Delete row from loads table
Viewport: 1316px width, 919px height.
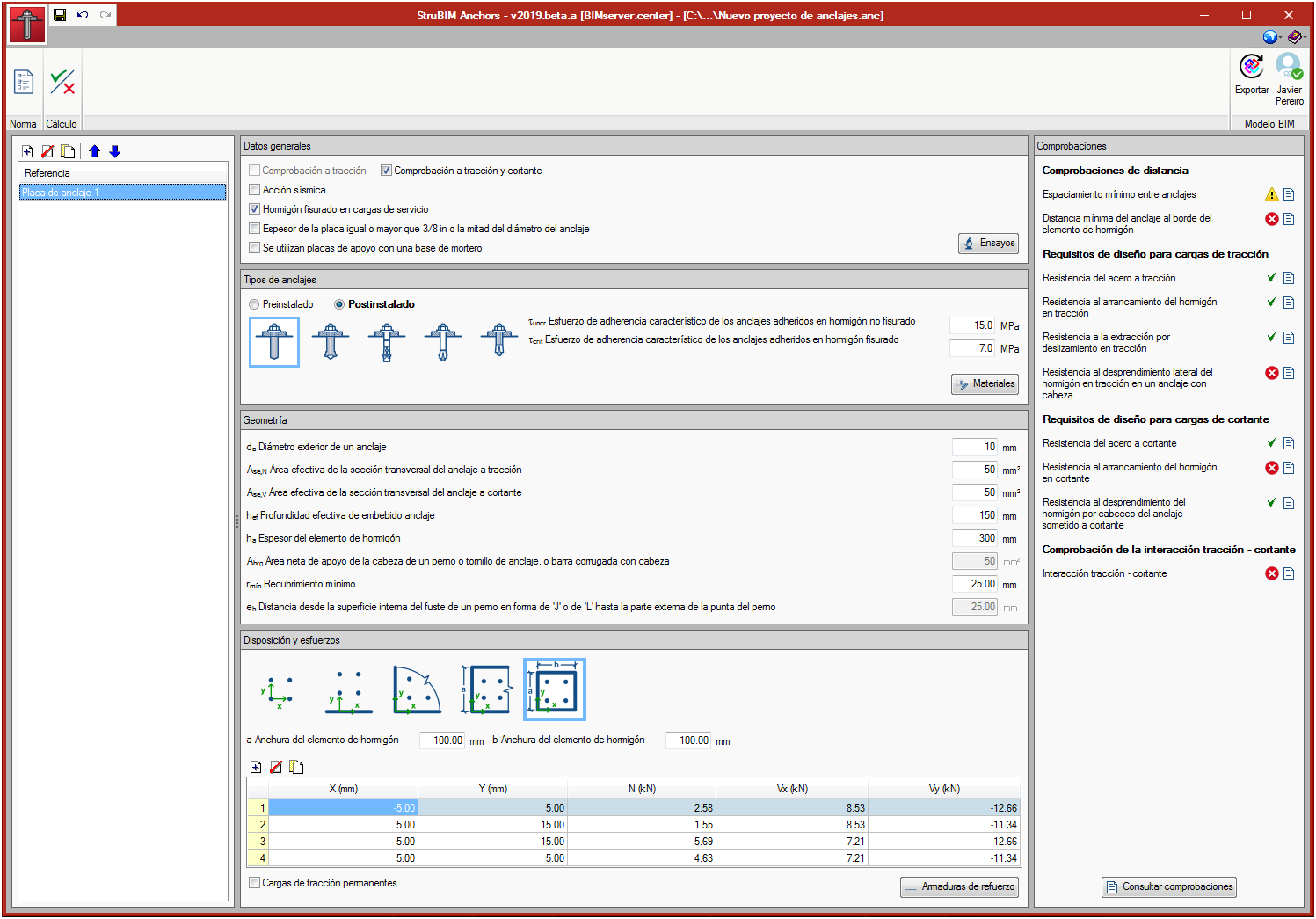click(276, 767)
